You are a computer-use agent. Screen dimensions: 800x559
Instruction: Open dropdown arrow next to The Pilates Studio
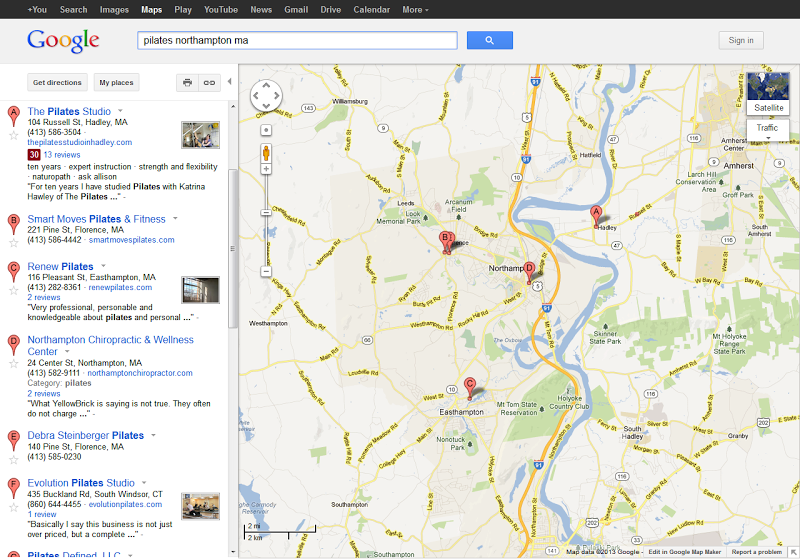(120, 111)
